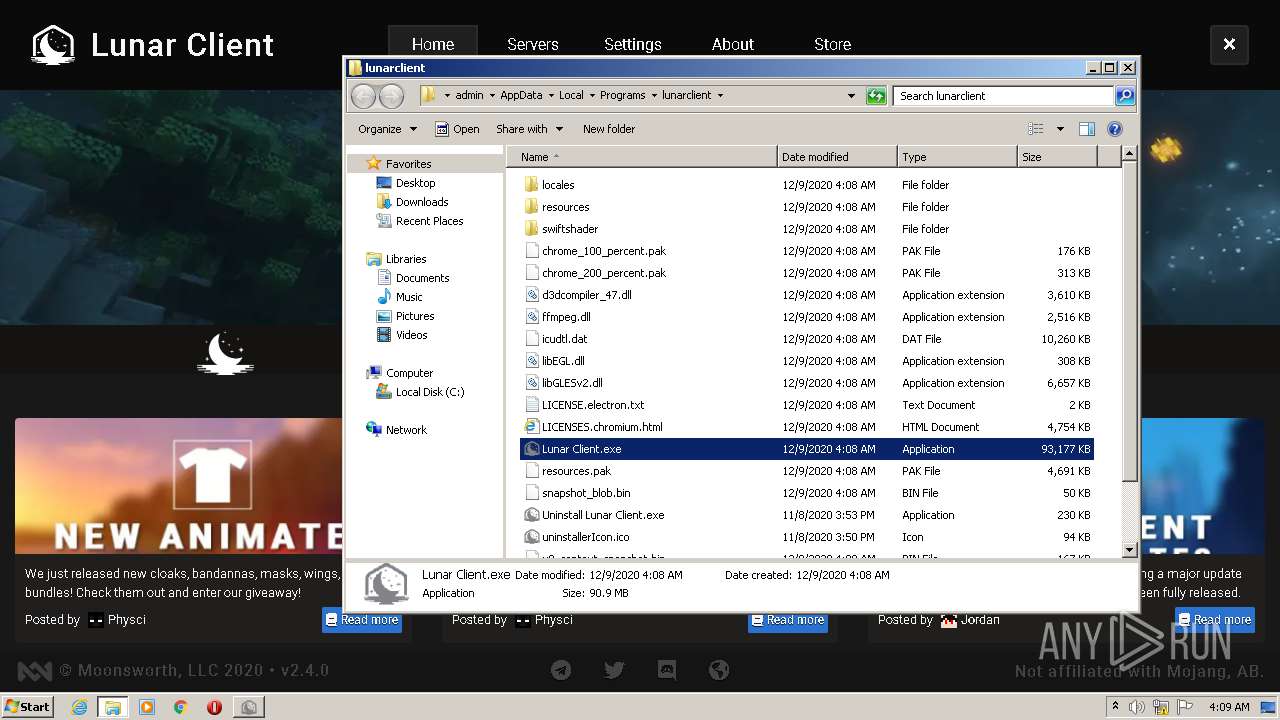Open Chrome from the taskbar

click(x=181, y=707)
